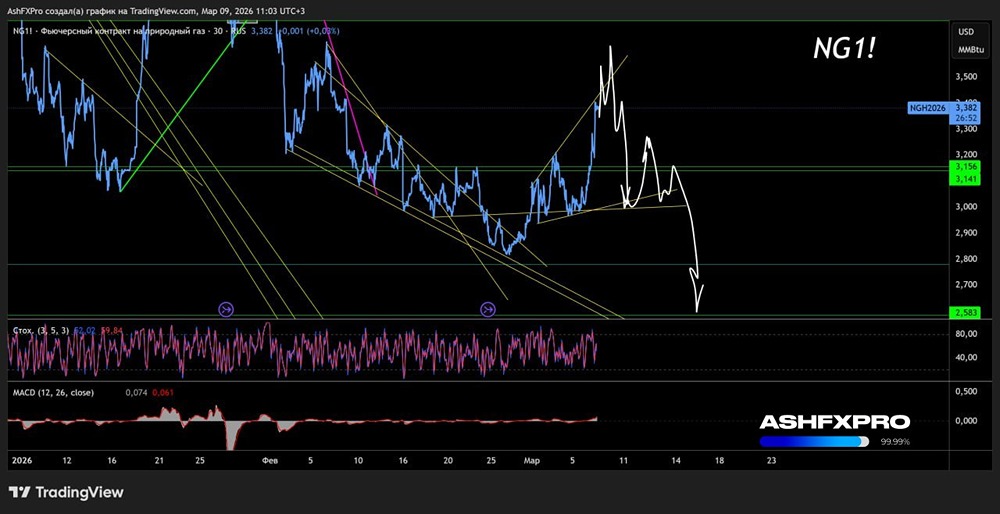The image size is (1000, 514).
Task: Click the date 23 on the time axis
Action: (x=771, y=460)
